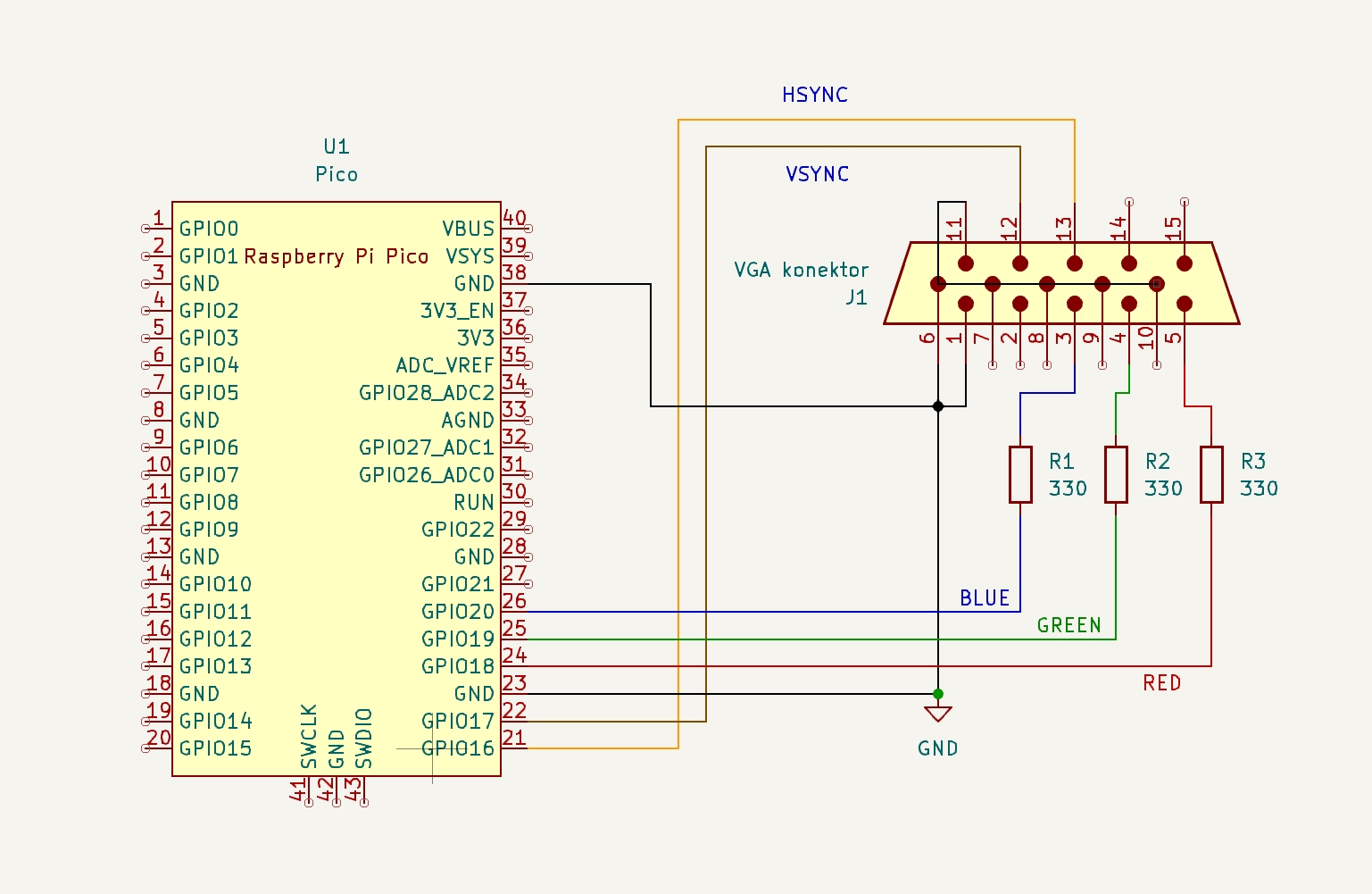1372x894 pixels.
Task: Select the GND power symbol below junction
Action: pyautogui.click(x=937, y=714)
